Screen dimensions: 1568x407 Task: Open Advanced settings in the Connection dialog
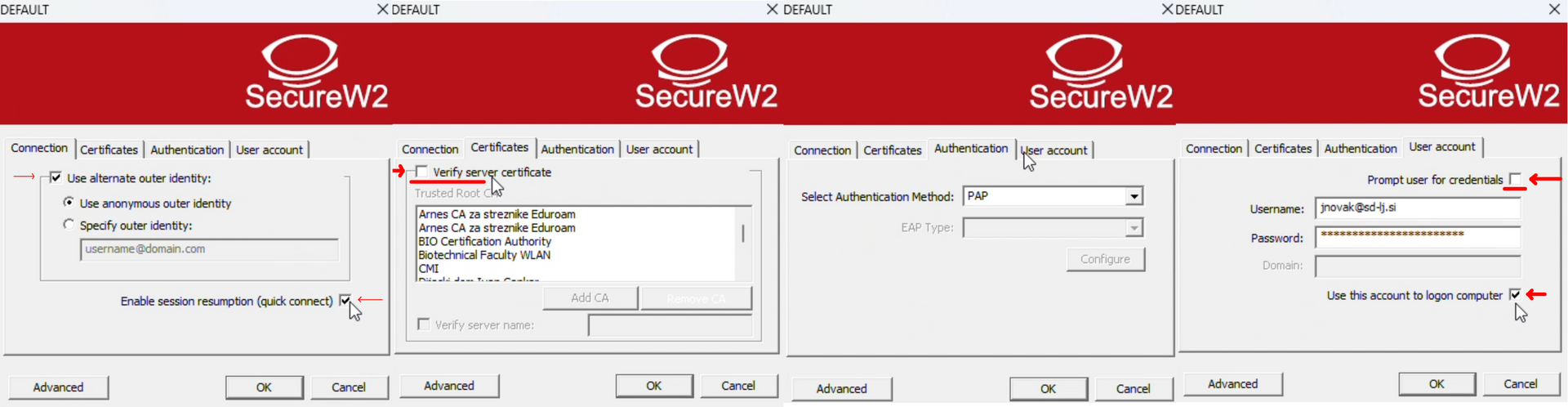tap(58, 387)
